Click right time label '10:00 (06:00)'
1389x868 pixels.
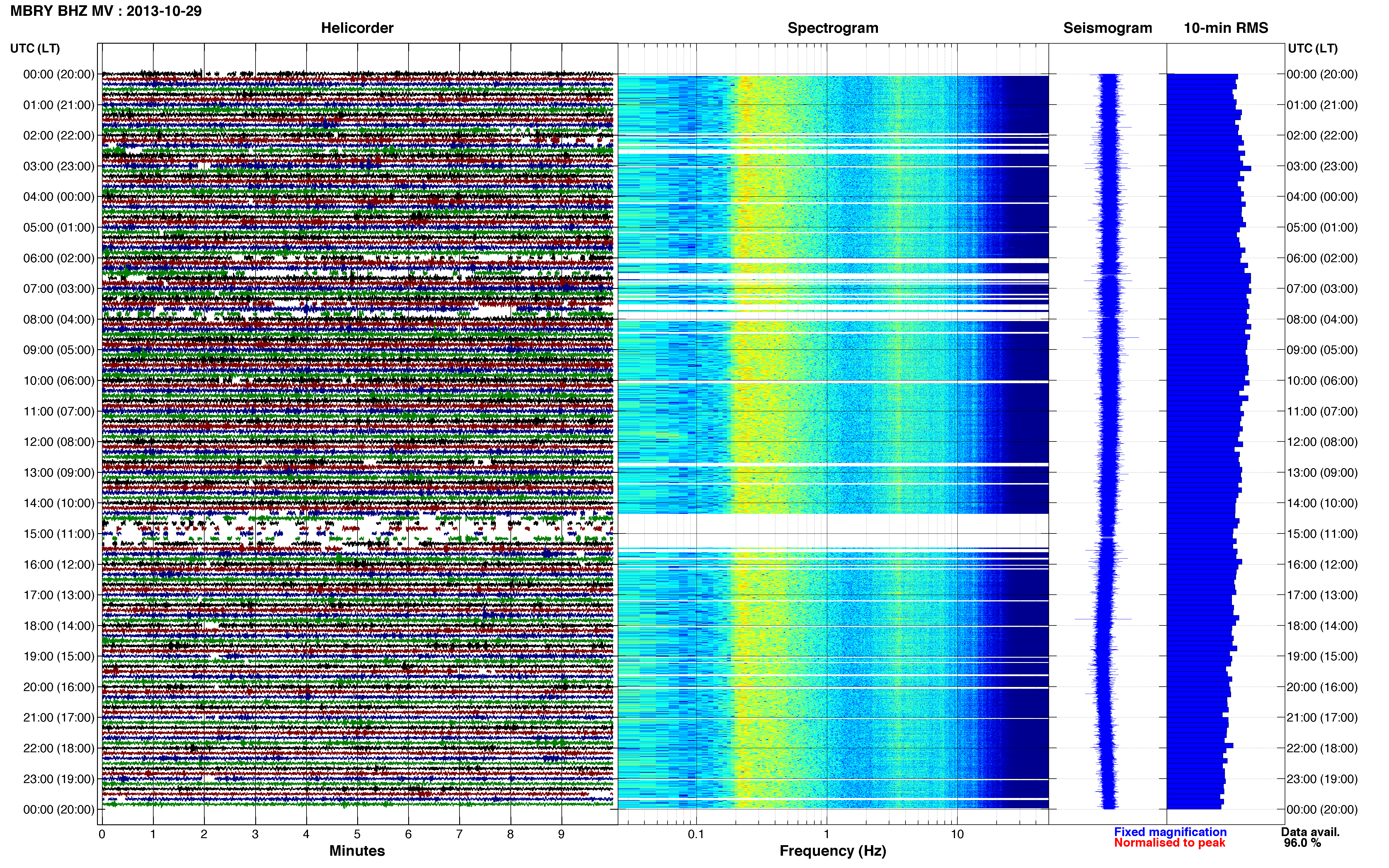pyautogui.click(x=1322, y=381)
